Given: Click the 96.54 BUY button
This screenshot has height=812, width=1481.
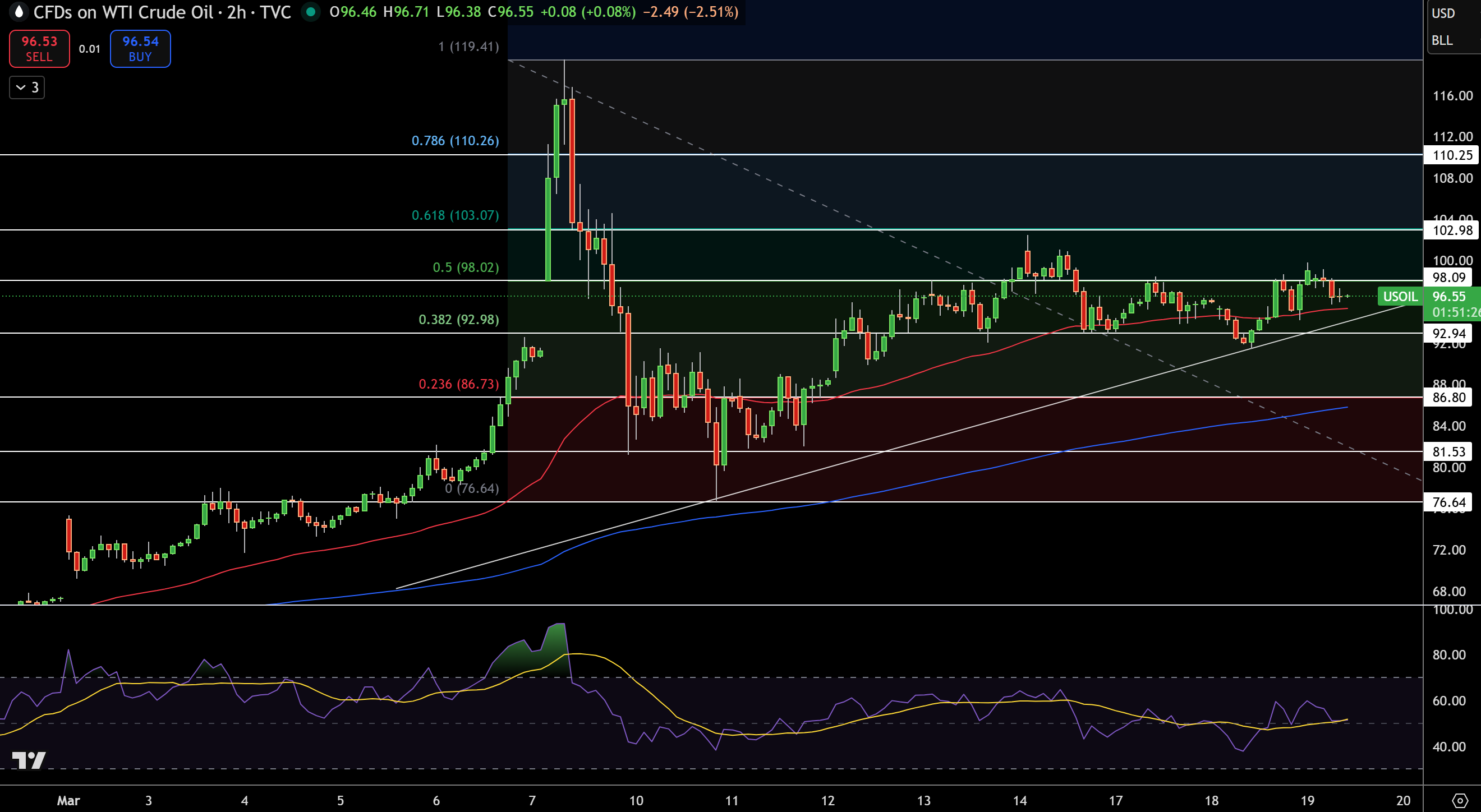Looking at the screenshot, I should tap(140, 49).
